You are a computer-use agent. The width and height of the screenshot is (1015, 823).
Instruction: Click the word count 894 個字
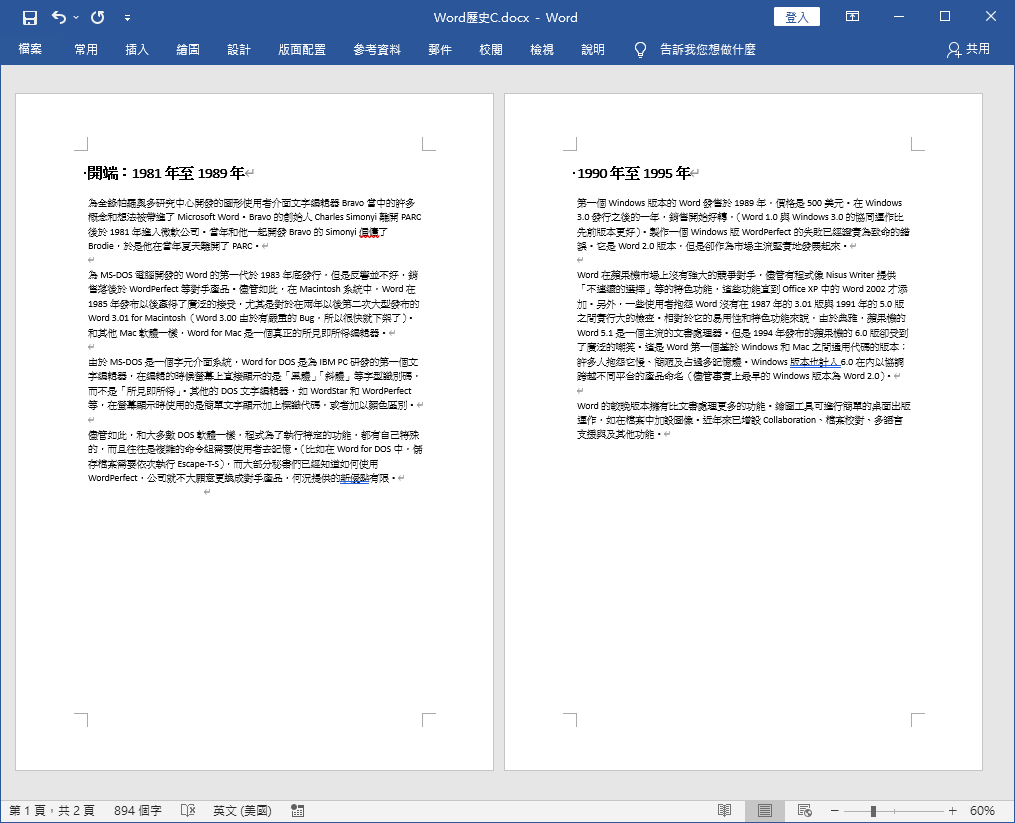point(137,811)
